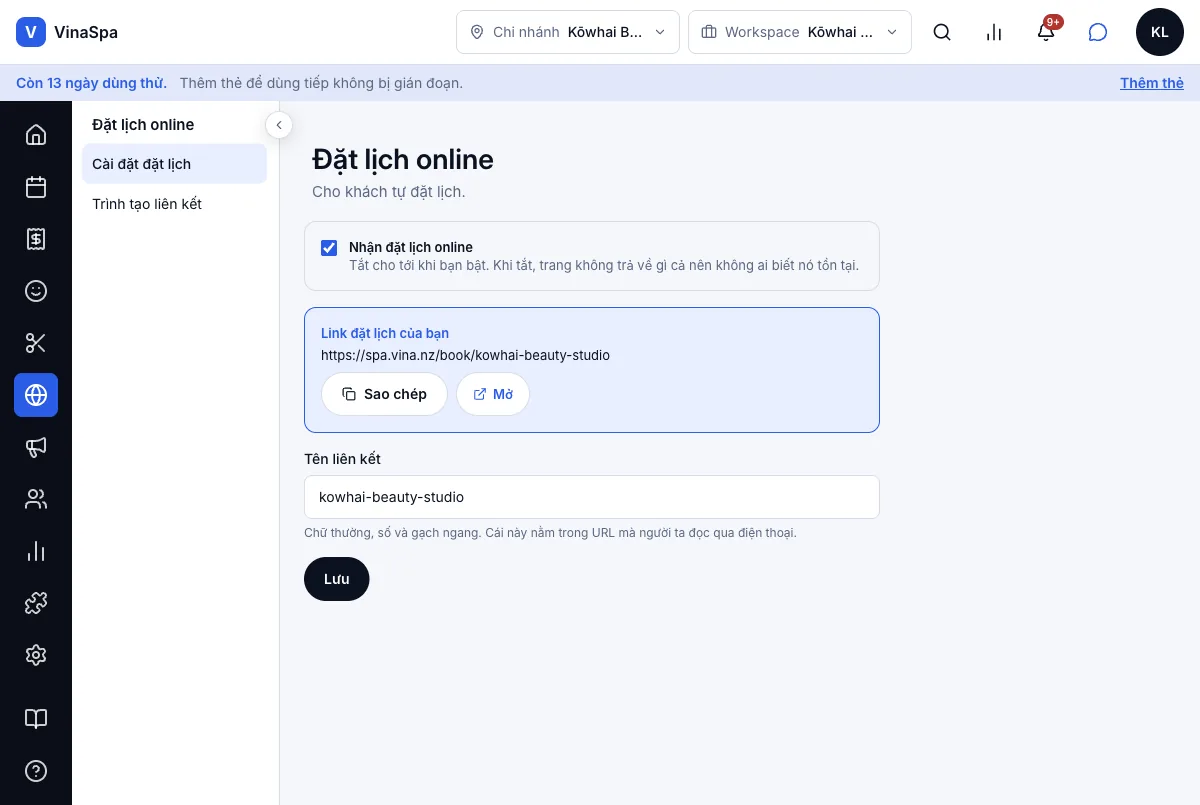Open the people/staff sidebar icon
The height and width of the screenshot is (805, 1200).
[36, 499]
